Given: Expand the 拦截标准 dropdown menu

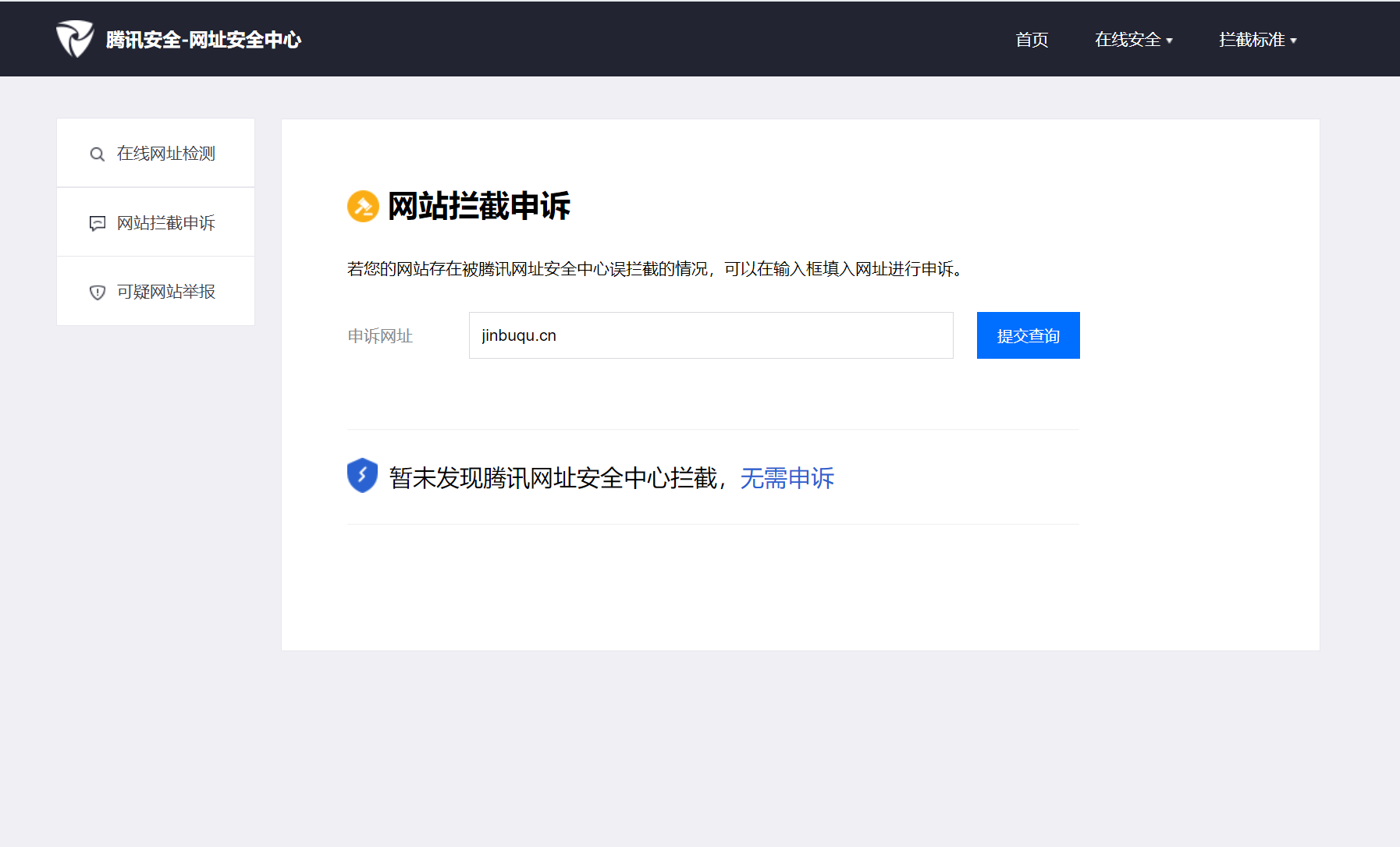Looking at the screenshot, I should click(x=1258, y=40).
